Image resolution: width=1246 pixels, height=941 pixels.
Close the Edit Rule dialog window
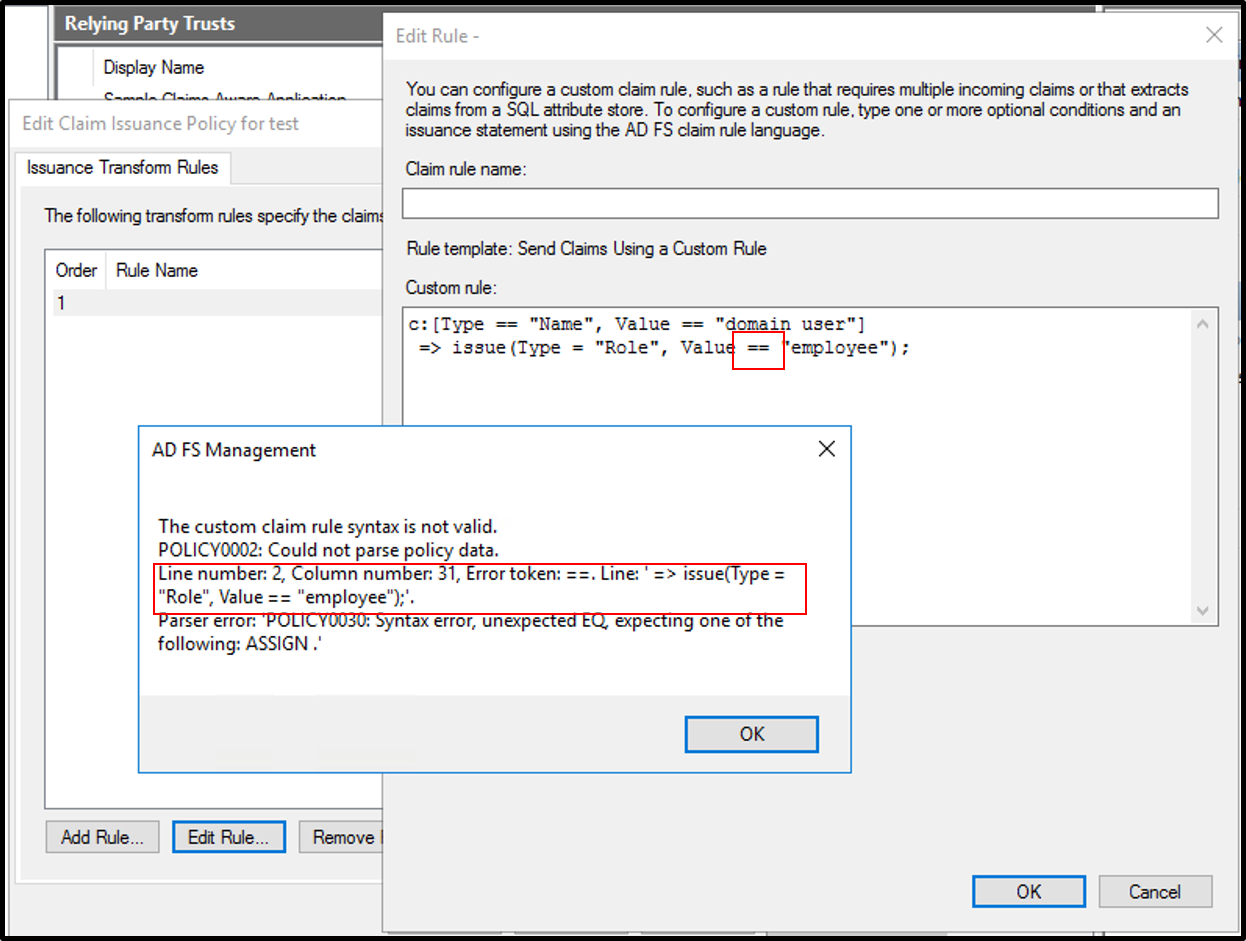[x=1214, y=36]
